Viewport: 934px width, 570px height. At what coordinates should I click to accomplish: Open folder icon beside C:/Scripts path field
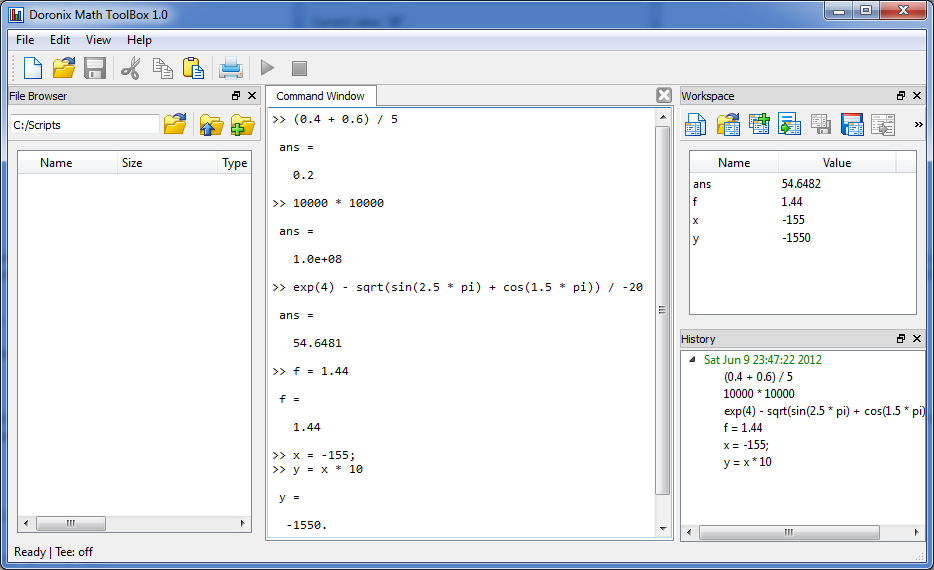point(175,124)
